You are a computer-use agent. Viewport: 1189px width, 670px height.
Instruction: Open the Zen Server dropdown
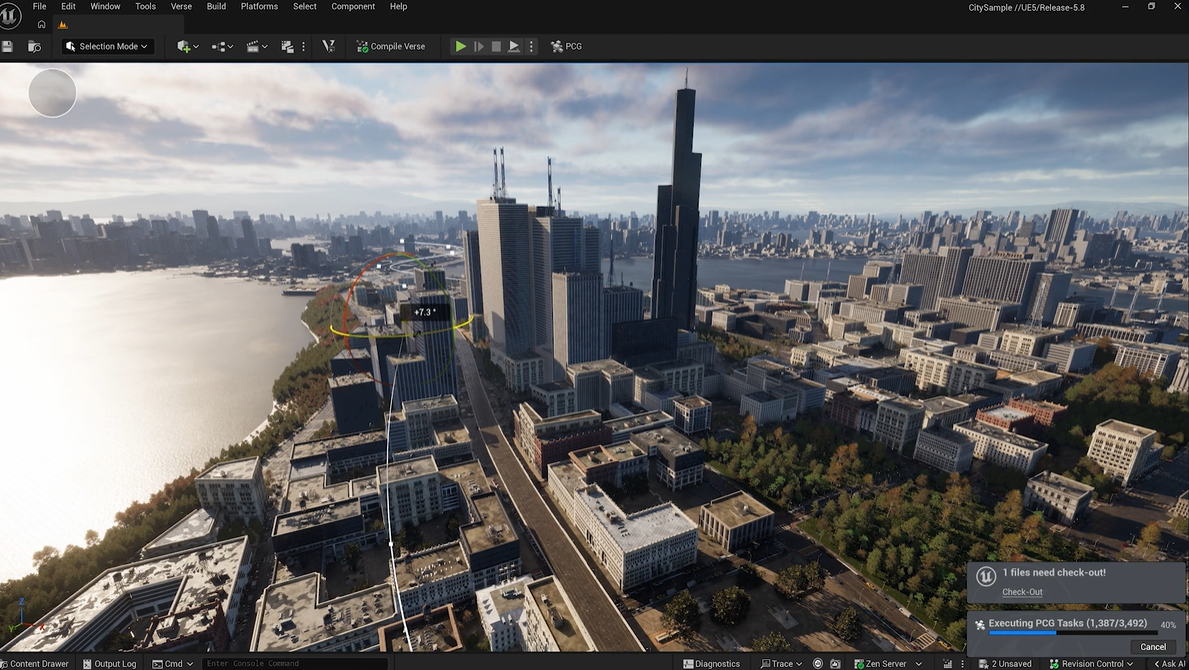click(x=888, y=663)
